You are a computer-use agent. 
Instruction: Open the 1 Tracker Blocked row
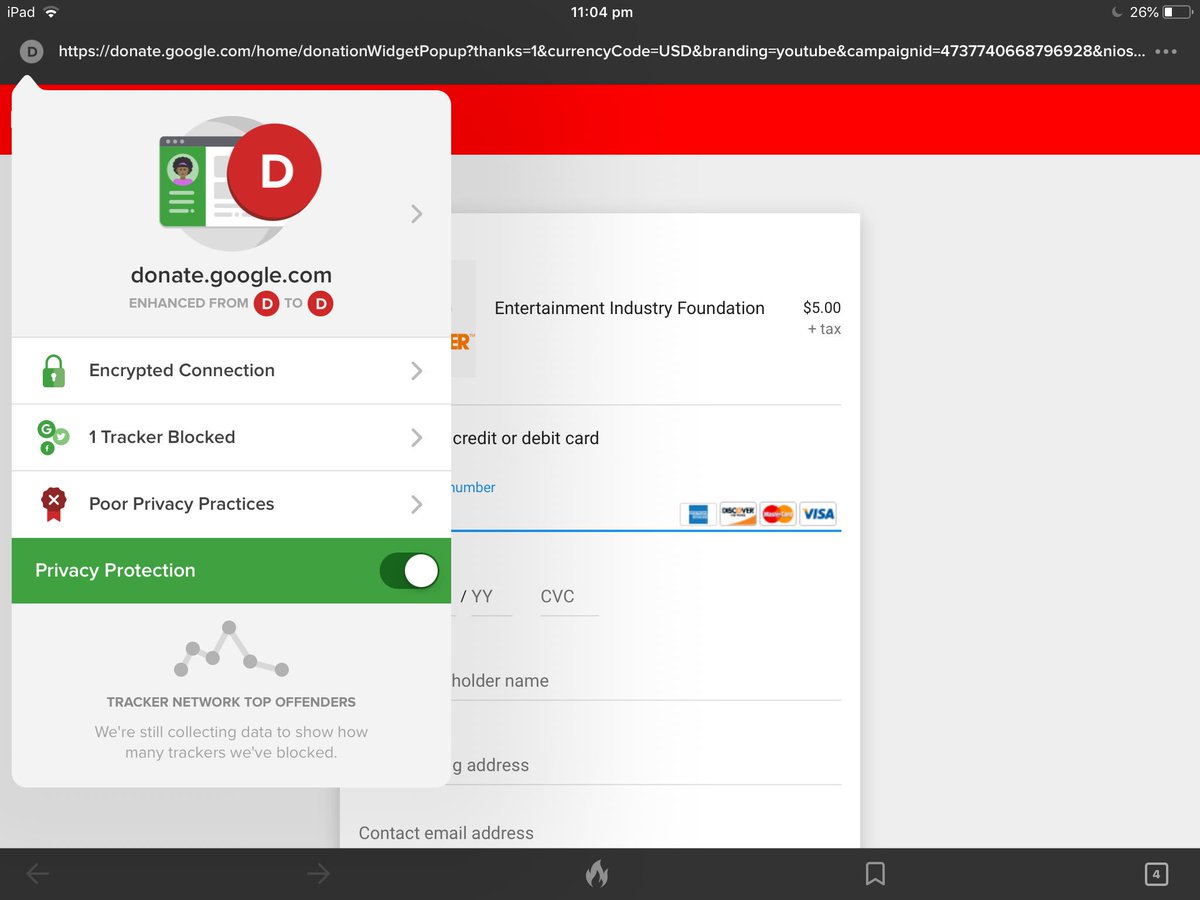click(x=231, y=437)
